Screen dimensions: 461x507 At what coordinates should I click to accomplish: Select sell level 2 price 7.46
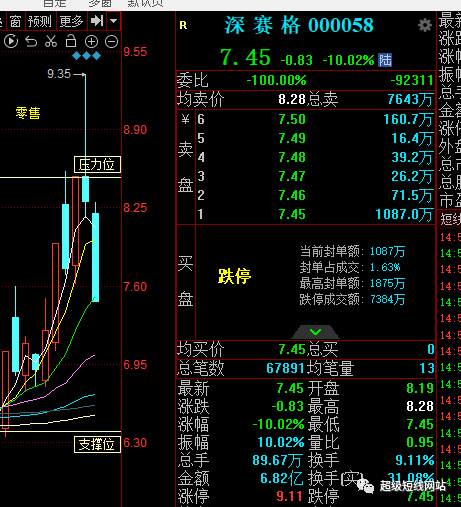point(292,195)
